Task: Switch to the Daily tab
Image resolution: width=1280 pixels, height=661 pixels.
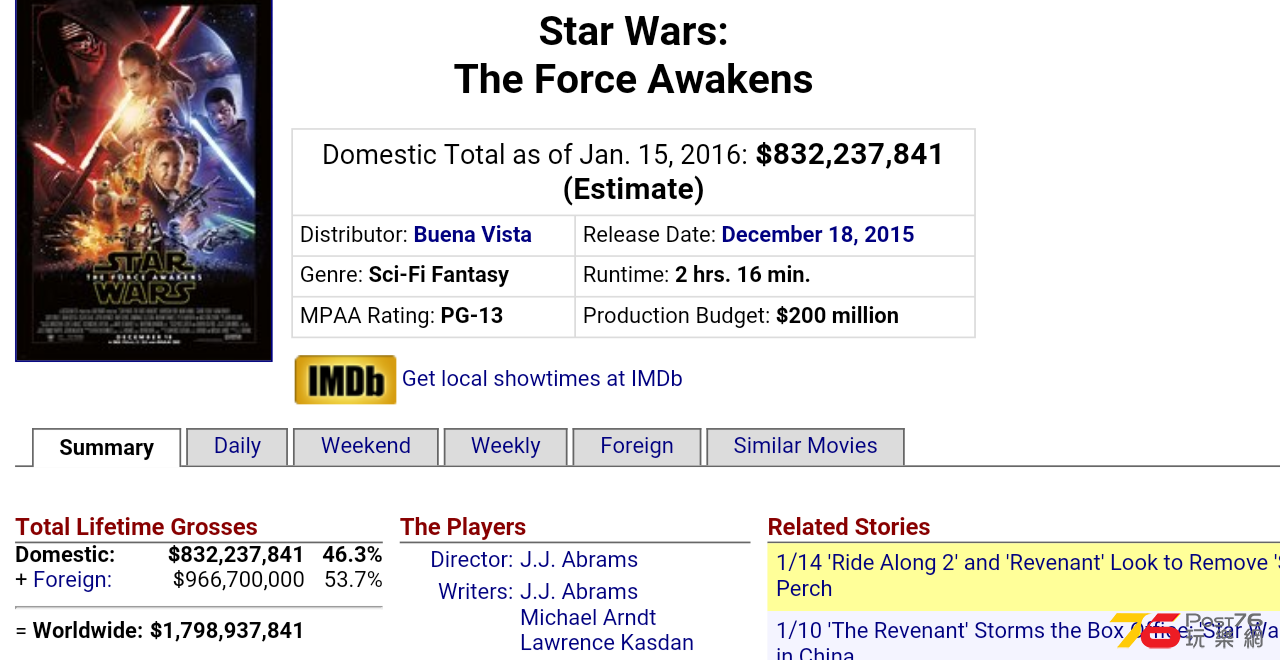Action: [x=237, y=446]
